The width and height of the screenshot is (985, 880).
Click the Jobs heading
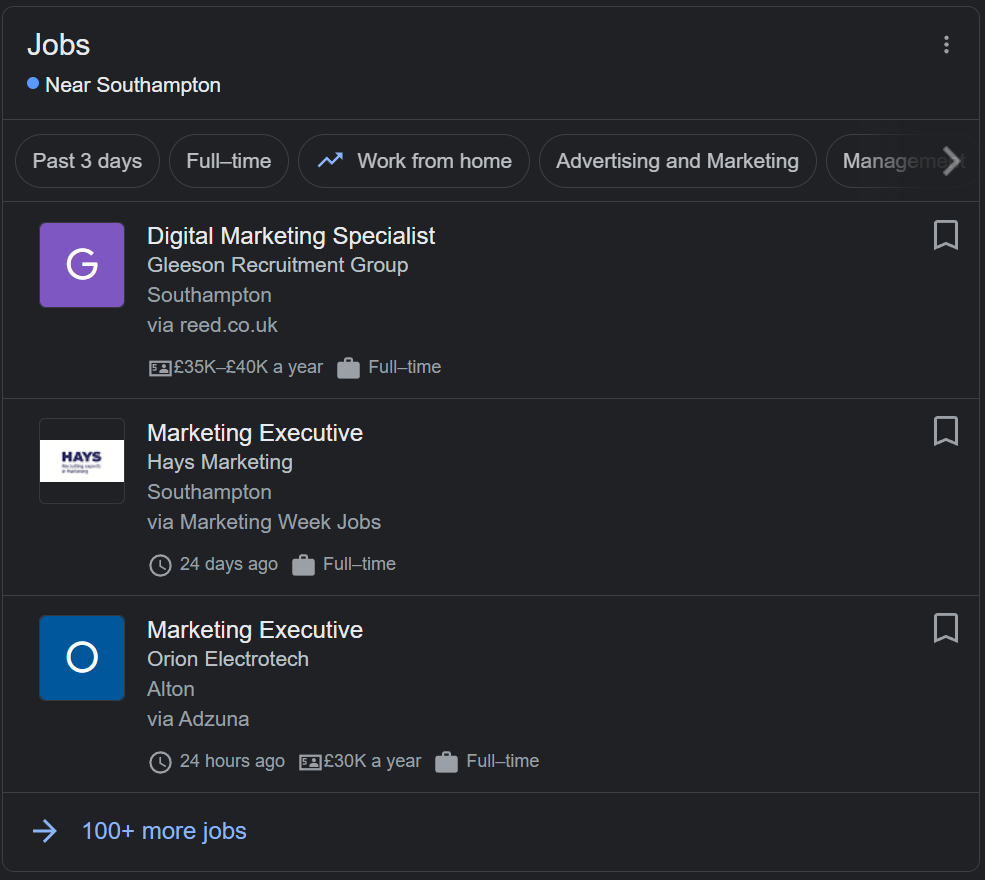point(58,44)
